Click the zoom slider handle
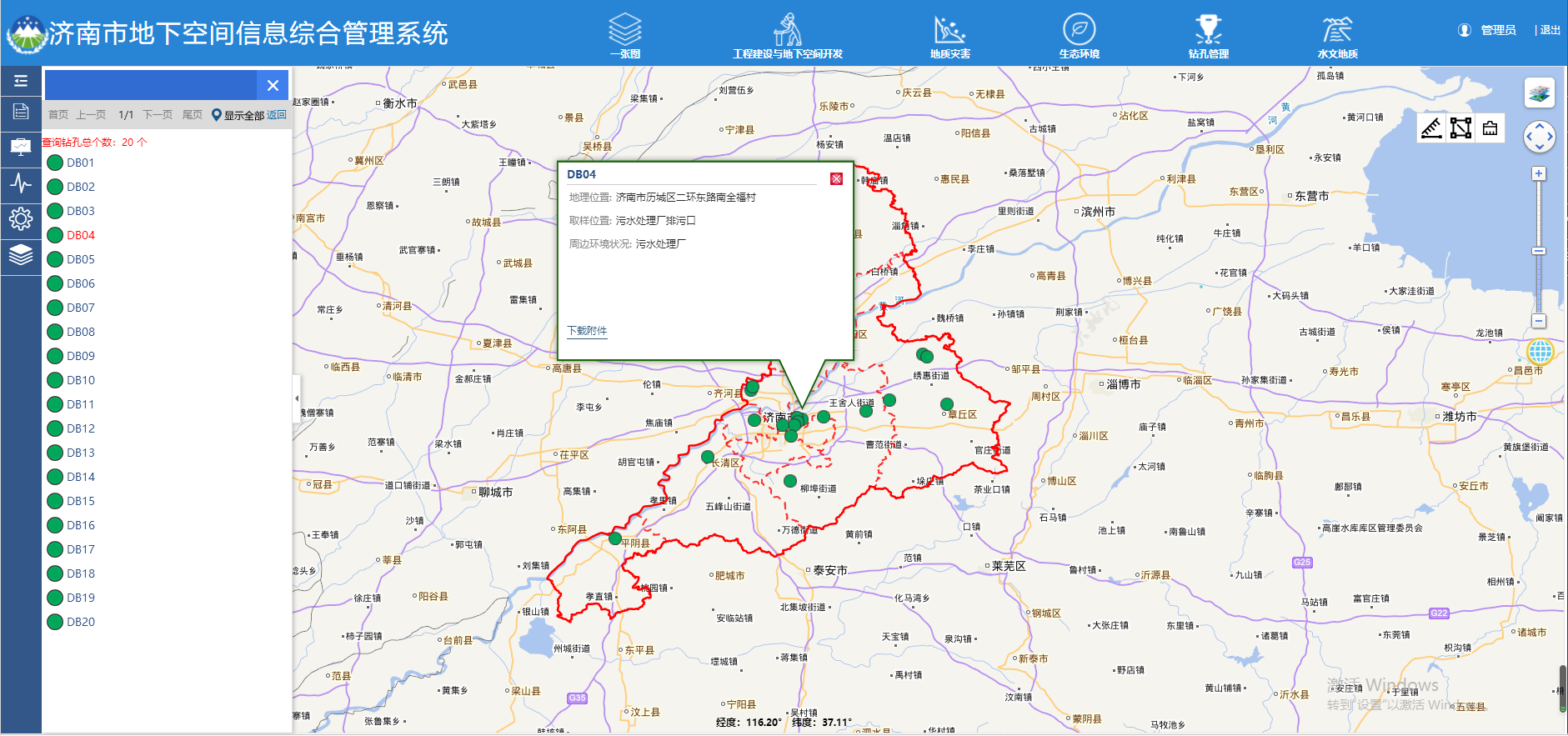 pyautogui.click(x=1539, y=251)
